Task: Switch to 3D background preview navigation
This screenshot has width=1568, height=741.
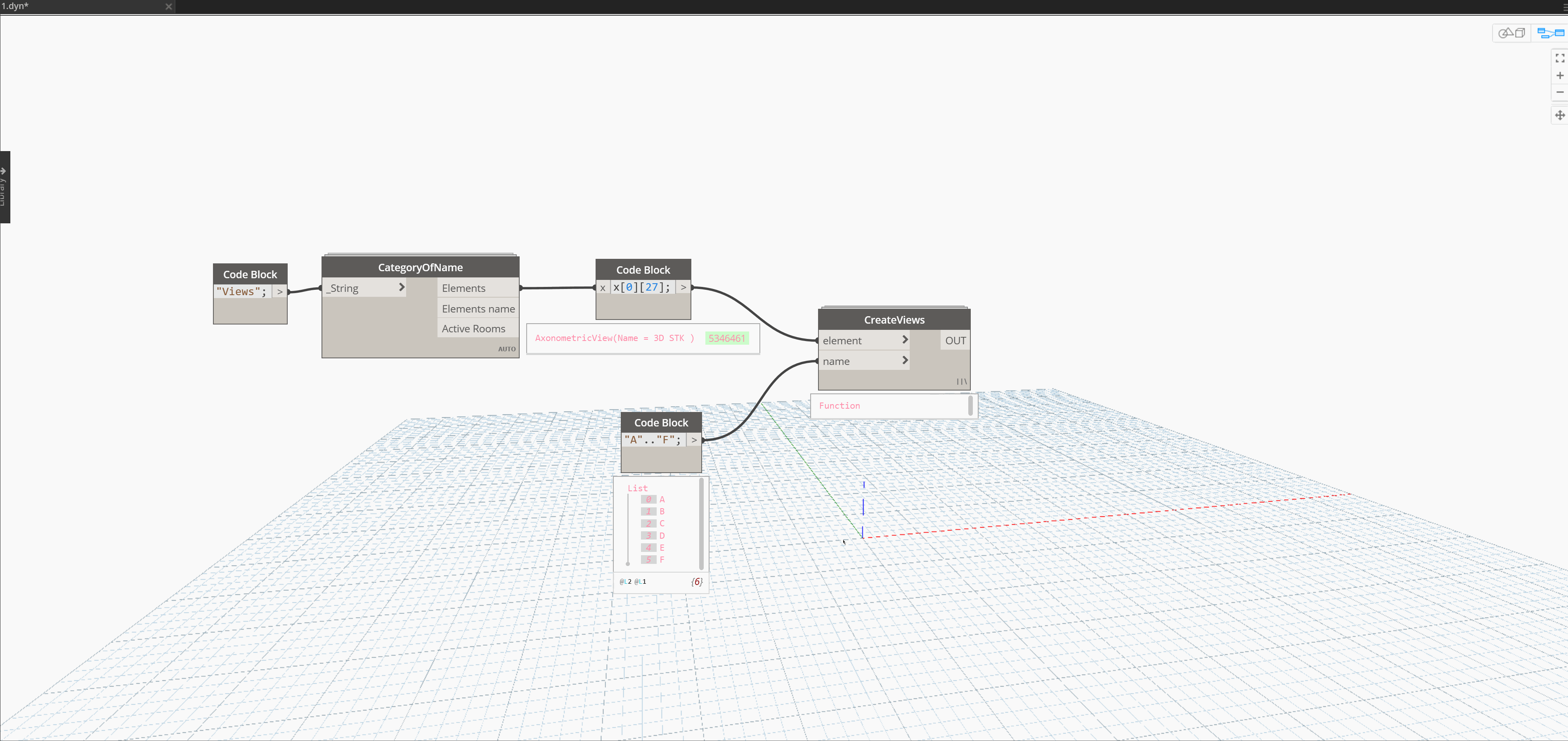Action: [x=1511, y=33]
